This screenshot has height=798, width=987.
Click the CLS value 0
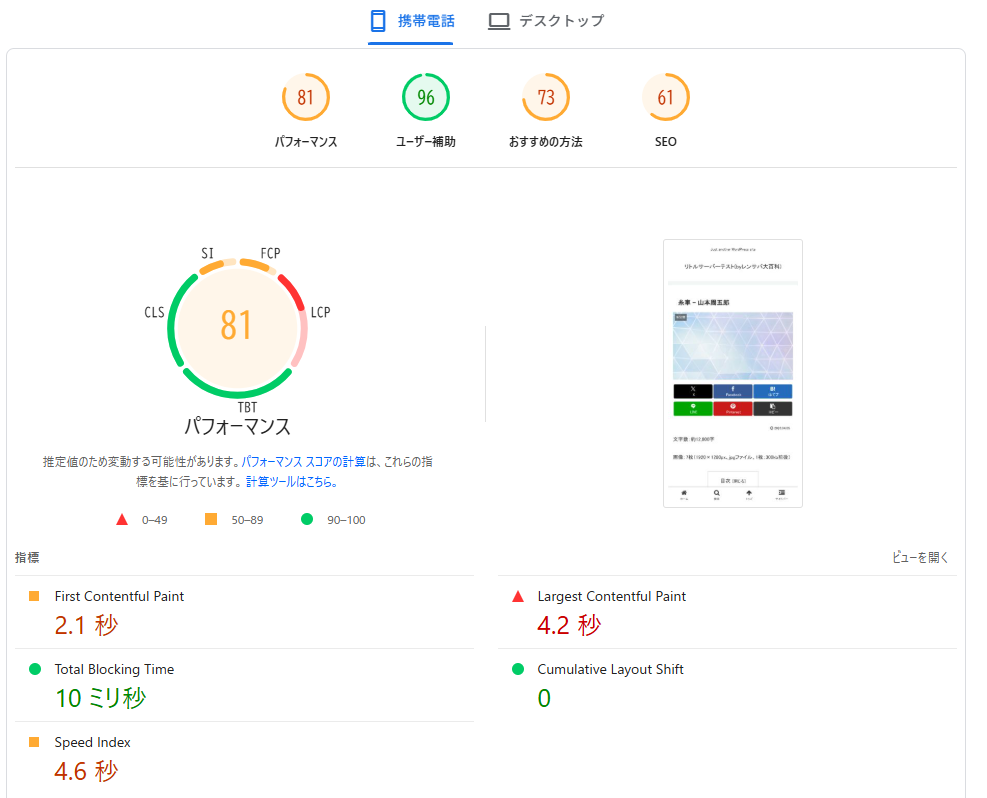(x=544, y=699)
